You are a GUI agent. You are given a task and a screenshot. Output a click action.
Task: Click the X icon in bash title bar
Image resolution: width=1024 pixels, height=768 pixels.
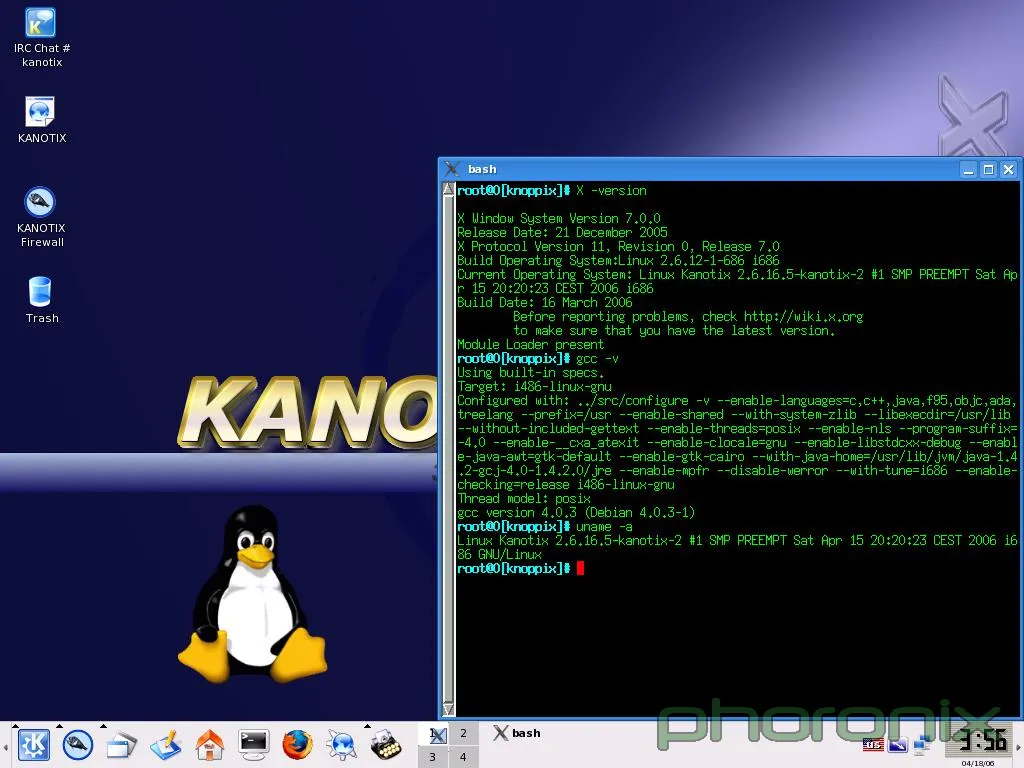(x=452, y=169)
